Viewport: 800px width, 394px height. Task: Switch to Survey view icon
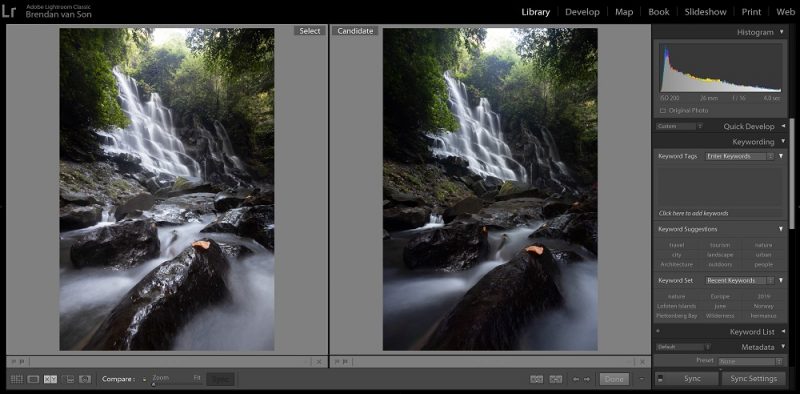click(68, 379)
